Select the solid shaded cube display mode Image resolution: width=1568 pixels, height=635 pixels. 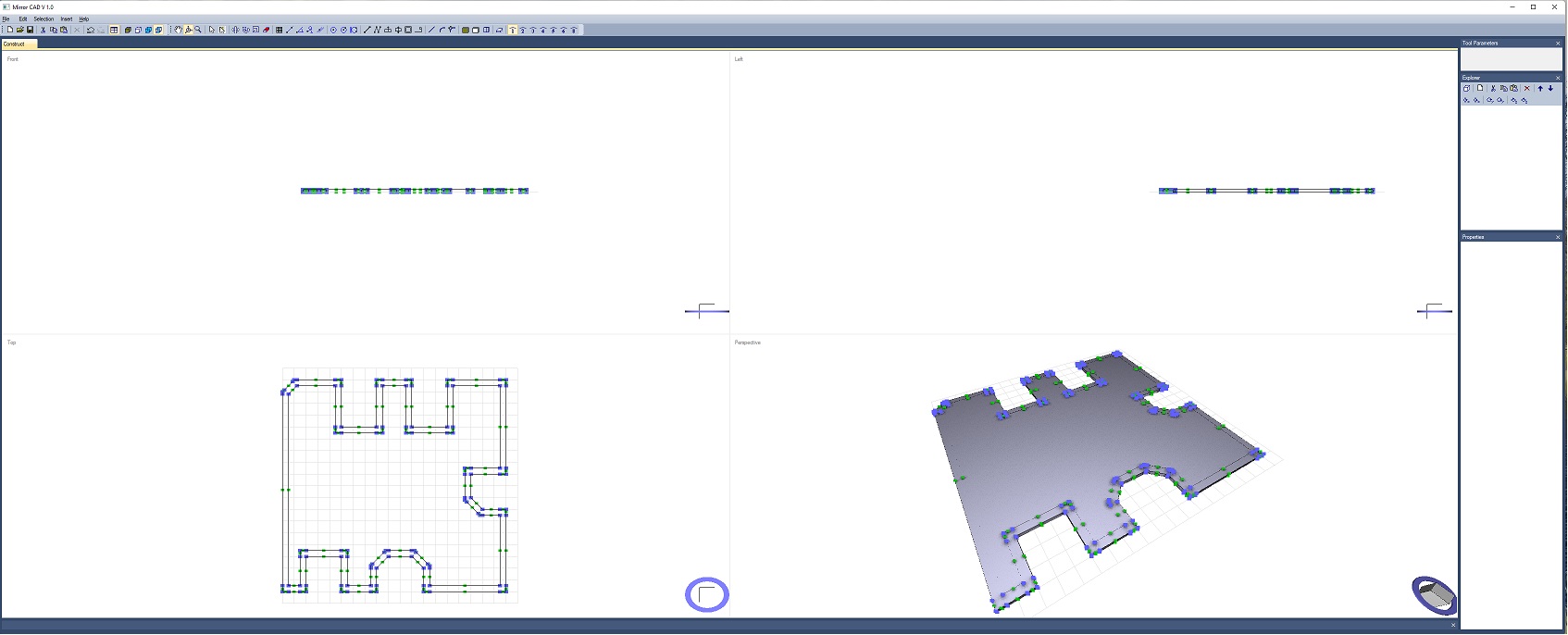pyautogui.click(x=128, y=30)
